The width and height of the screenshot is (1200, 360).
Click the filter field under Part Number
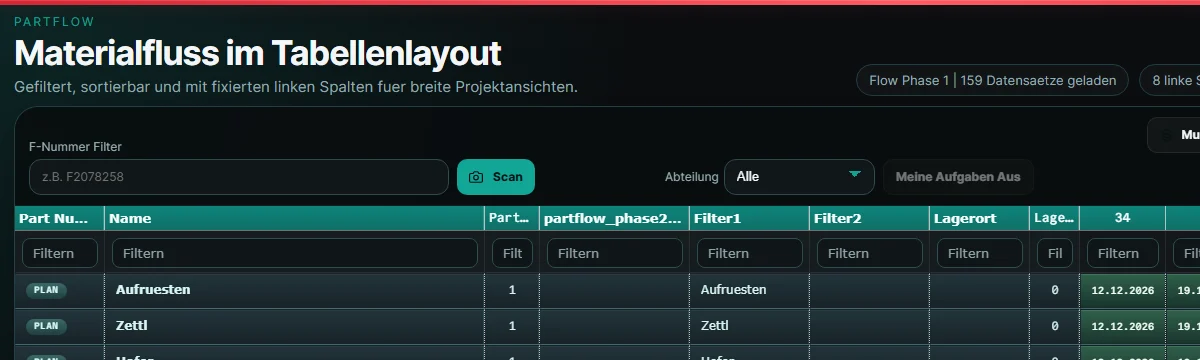coord(60,254)
